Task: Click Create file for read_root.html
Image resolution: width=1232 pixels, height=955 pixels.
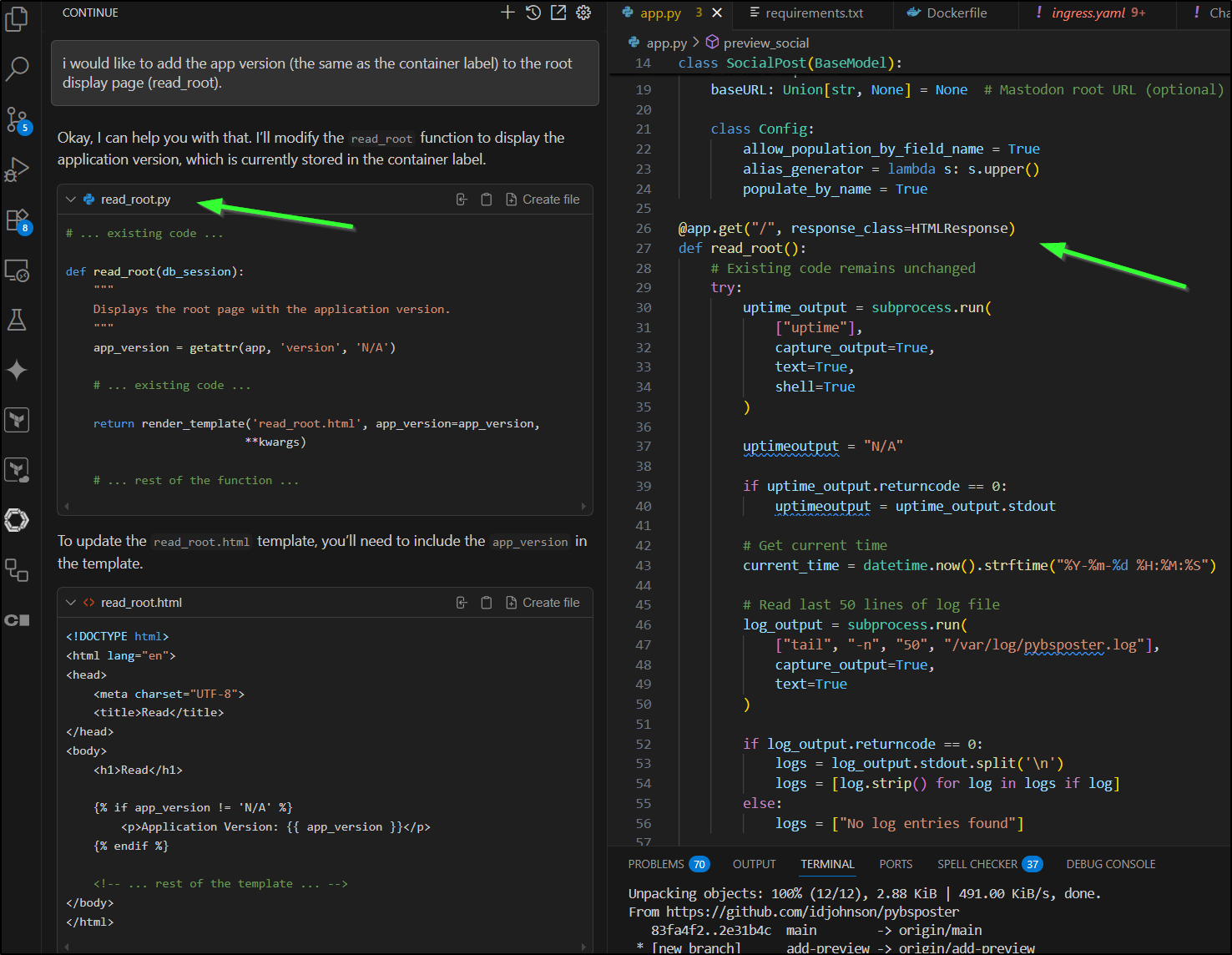Action: click(x=543, y=603)
